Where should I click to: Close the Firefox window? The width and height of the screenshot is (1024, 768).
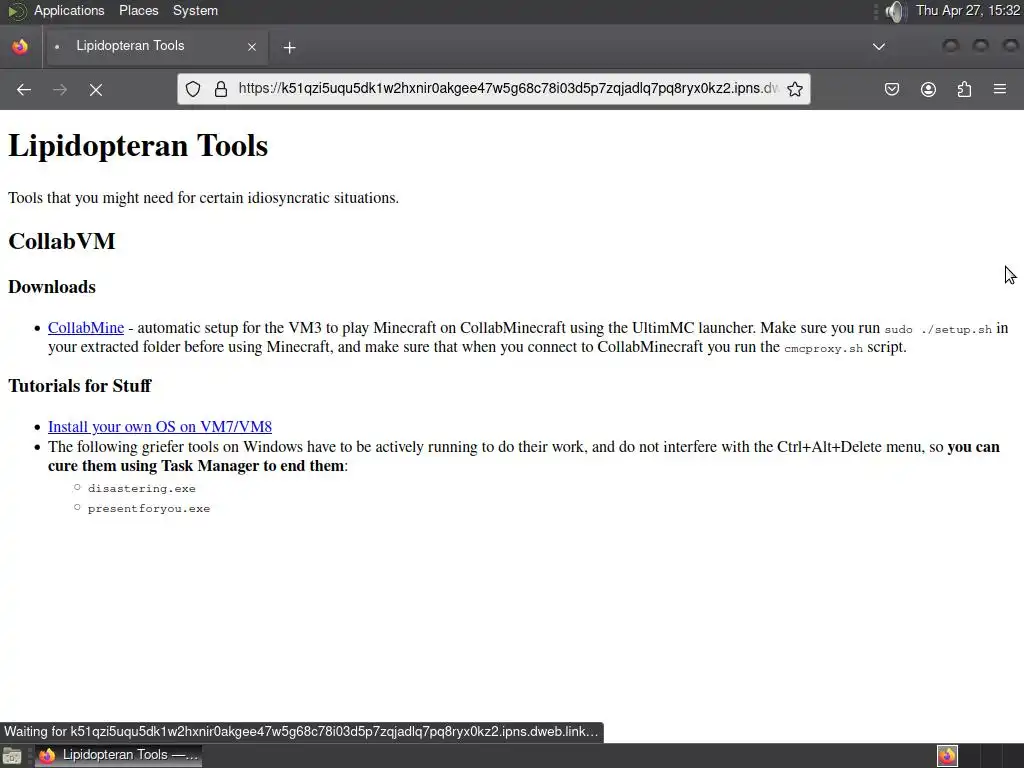tap(1010, 46)
